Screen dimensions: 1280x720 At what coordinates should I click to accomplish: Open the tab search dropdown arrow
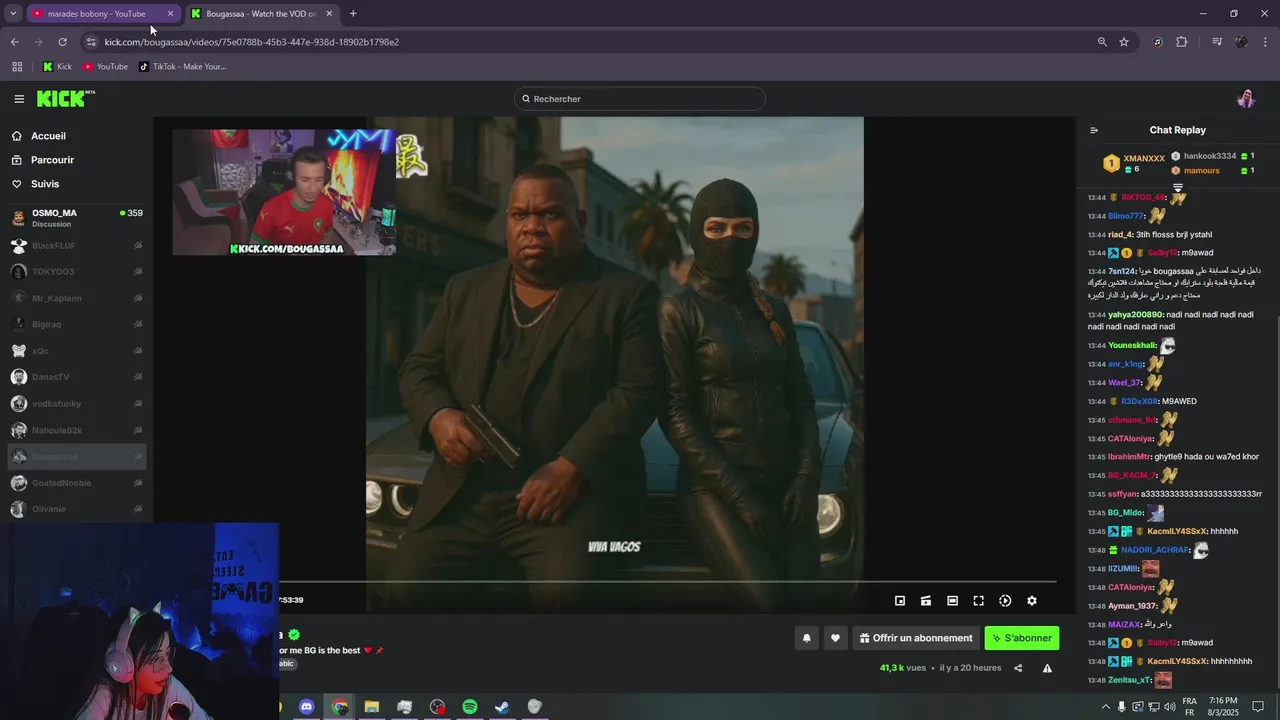click(13, 14)
